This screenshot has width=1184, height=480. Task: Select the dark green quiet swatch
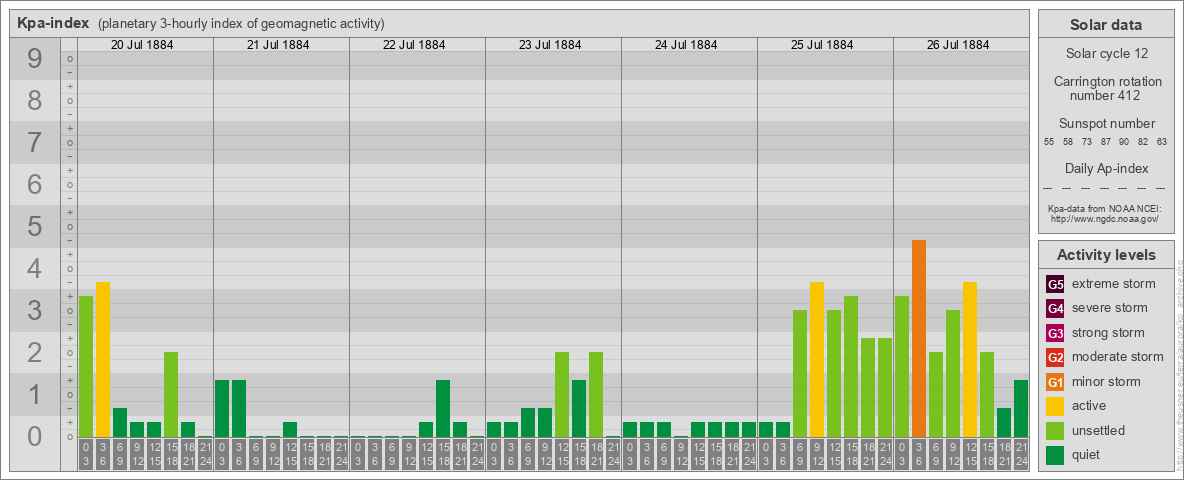(1055, 454)
